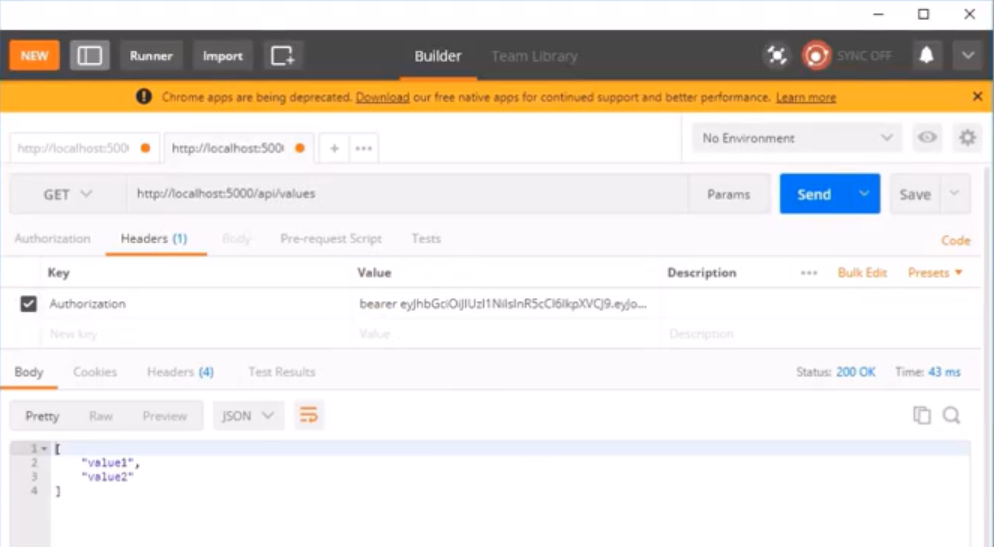The height and width of the screenshot is (547, 994).
Task: Collapse the JSON array at line 1
Action: [x=44, y=449]
